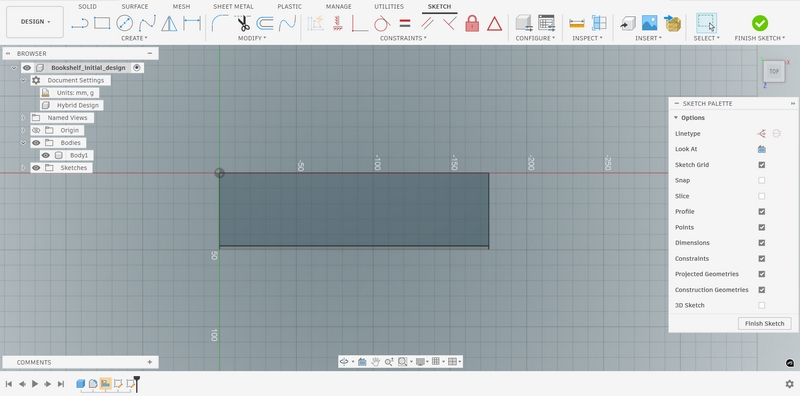The width and height of the screenshot is (800, 396).
Task: Select the Mirror sketch tool
Action: pyautogui.click(x=169, y=23)
